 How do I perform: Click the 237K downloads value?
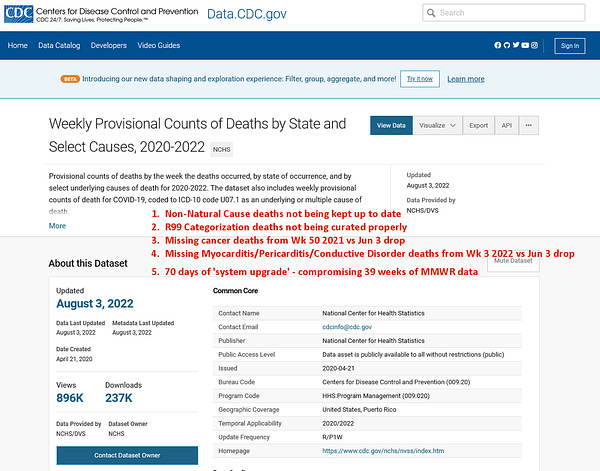tap(119, 398)
